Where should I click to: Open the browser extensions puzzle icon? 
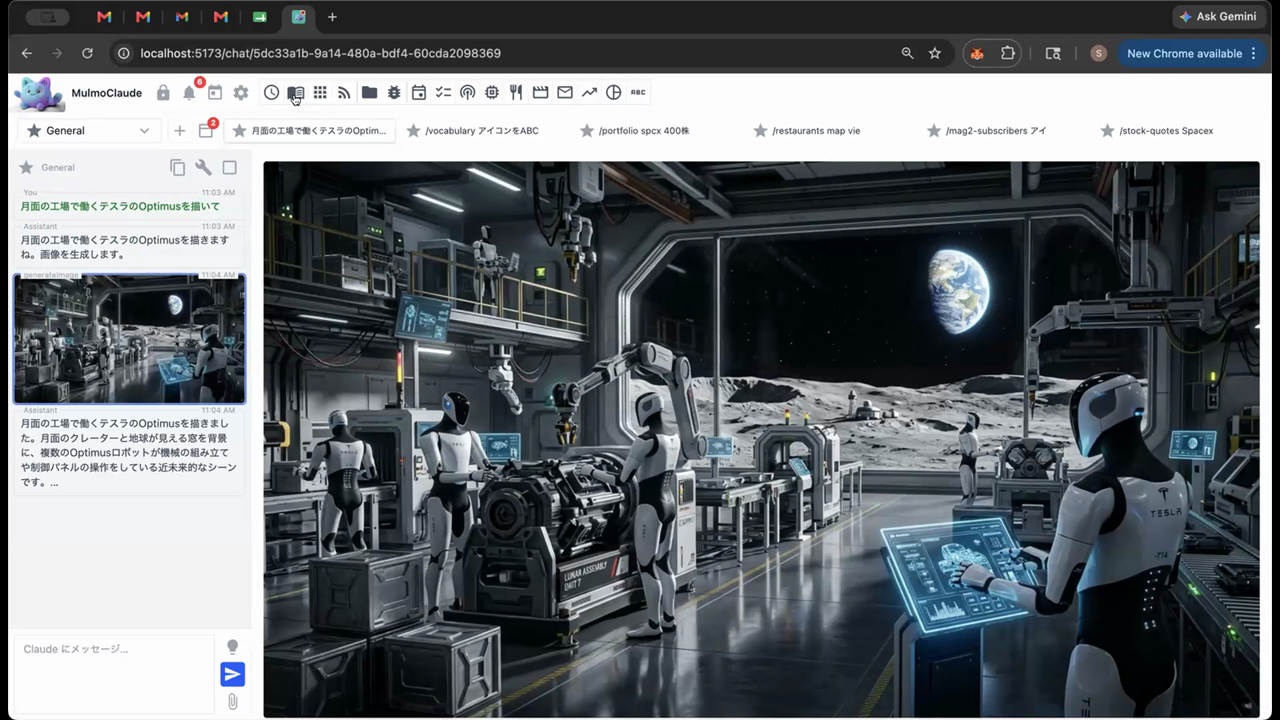click(x=1008, y=53)
